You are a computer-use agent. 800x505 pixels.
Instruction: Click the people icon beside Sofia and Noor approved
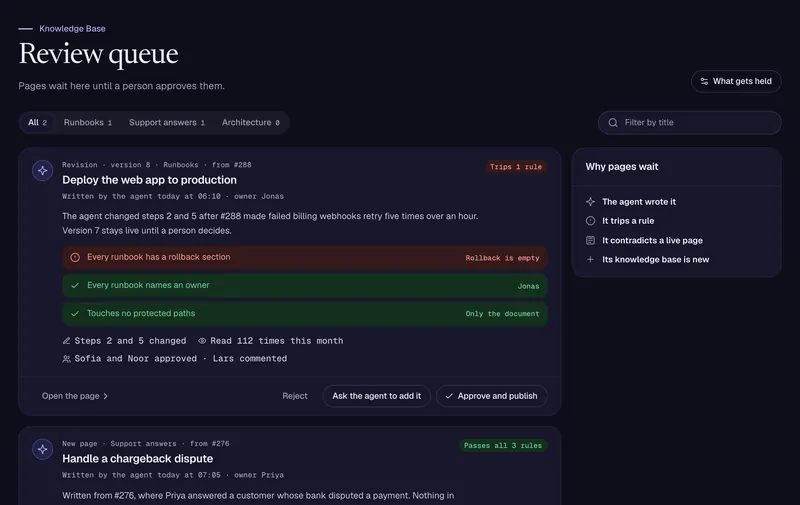[x=66, y=359]
